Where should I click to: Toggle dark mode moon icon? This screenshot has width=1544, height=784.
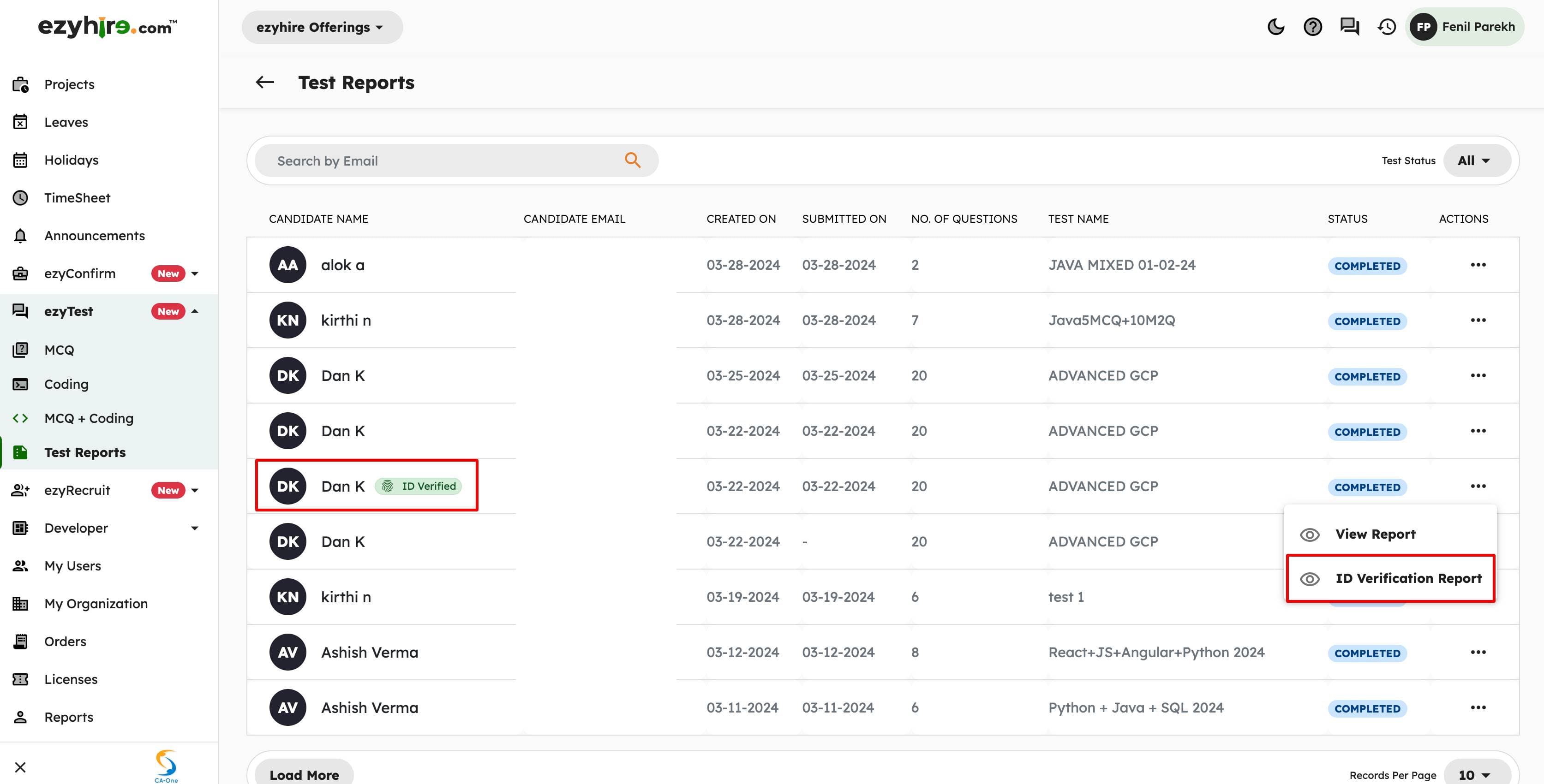(1275, 27)
